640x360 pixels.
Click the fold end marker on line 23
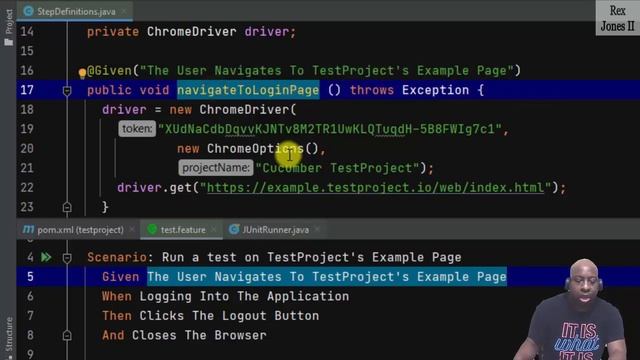point(67,207)
